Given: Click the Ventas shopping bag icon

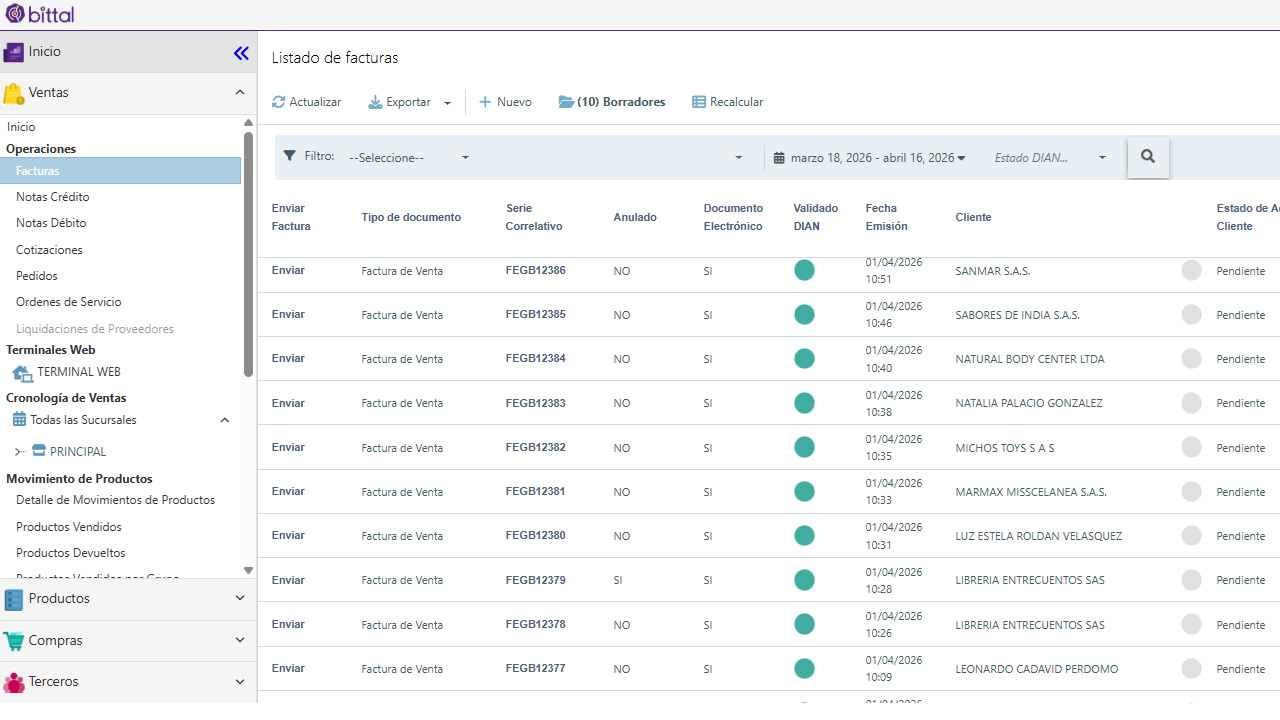Looking at the screenshot, I should point(13,93).
